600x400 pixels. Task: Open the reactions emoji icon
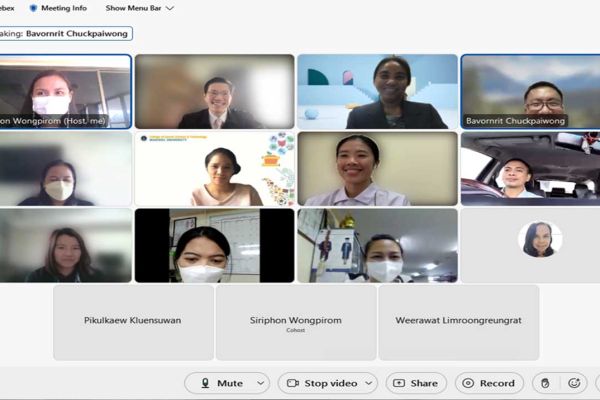pos(574,383)
